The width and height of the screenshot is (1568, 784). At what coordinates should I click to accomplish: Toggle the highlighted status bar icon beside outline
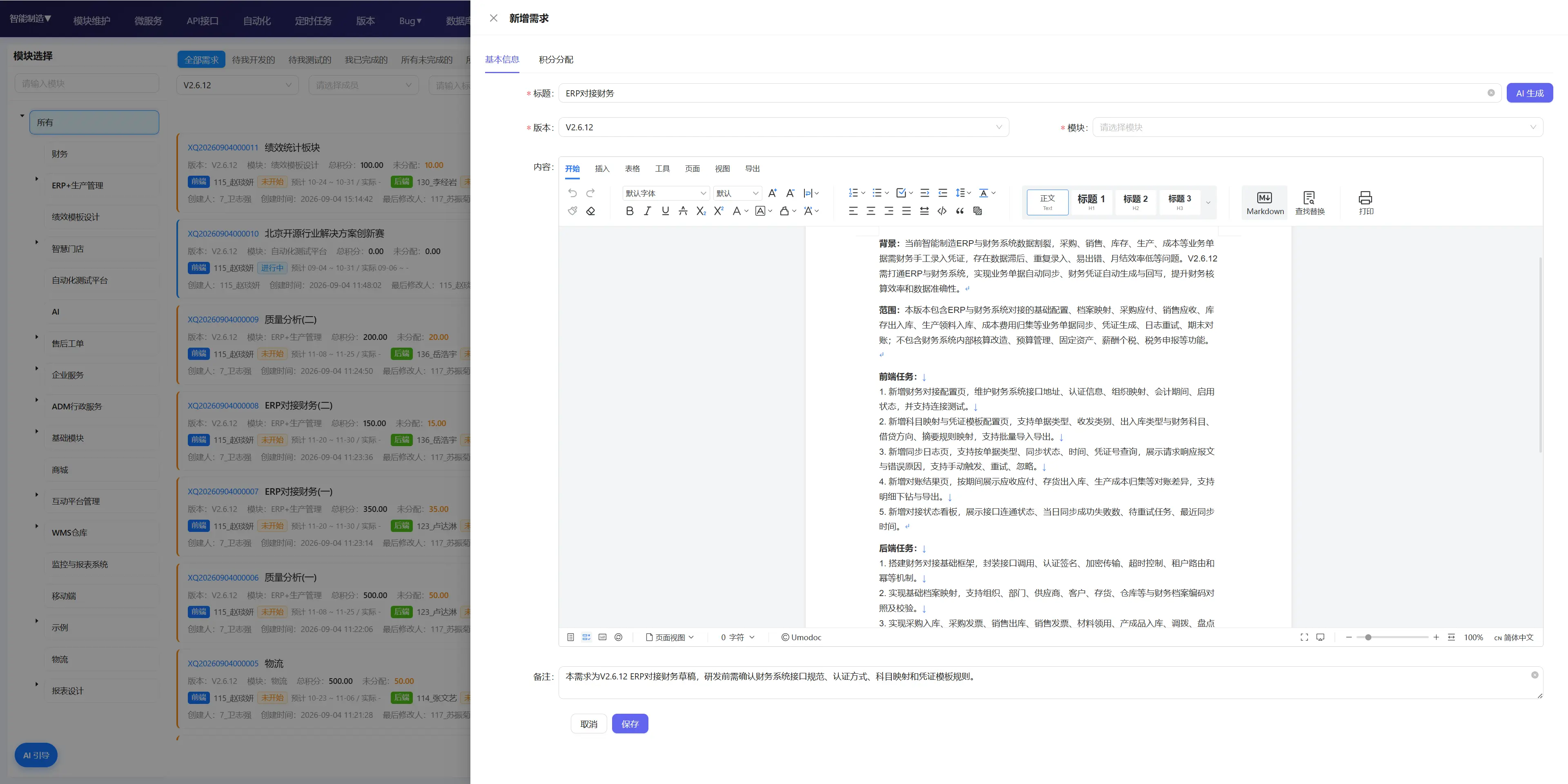(x=586, y=637)
